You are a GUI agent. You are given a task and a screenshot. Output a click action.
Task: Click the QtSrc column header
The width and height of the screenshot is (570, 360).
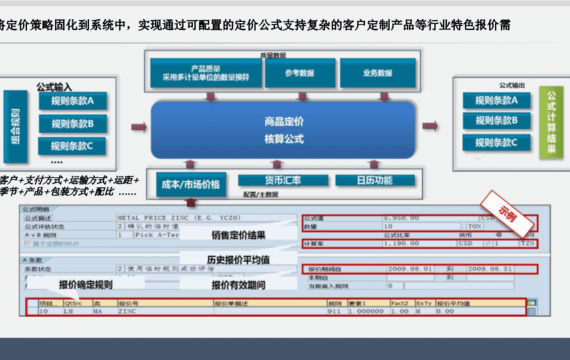(x=77, y=303)
